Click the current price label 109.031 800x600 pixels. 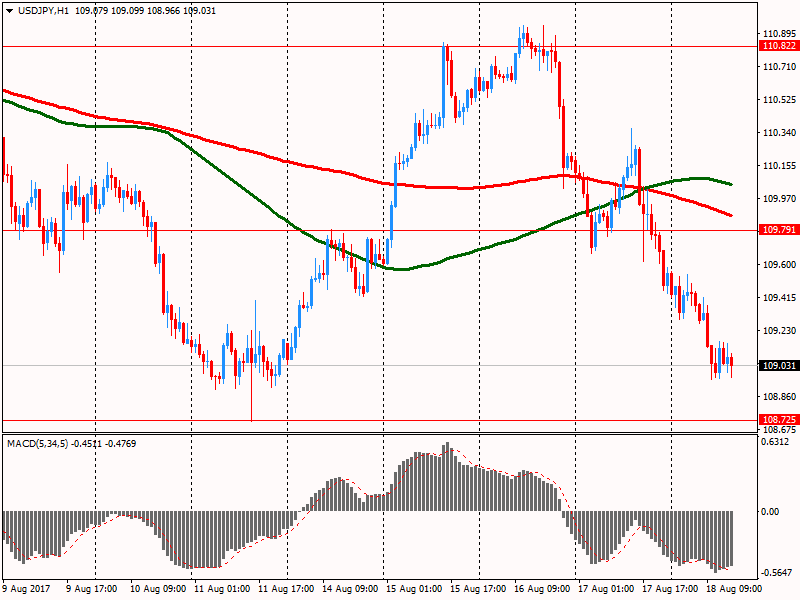point(779,365)
